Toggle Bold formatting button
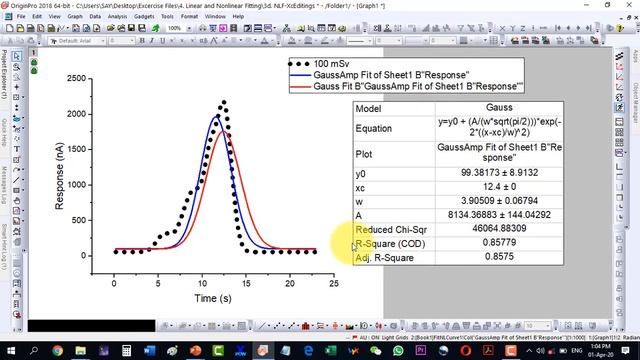The image size is (640, 360). pyautogui.click(x=142, y=41)
